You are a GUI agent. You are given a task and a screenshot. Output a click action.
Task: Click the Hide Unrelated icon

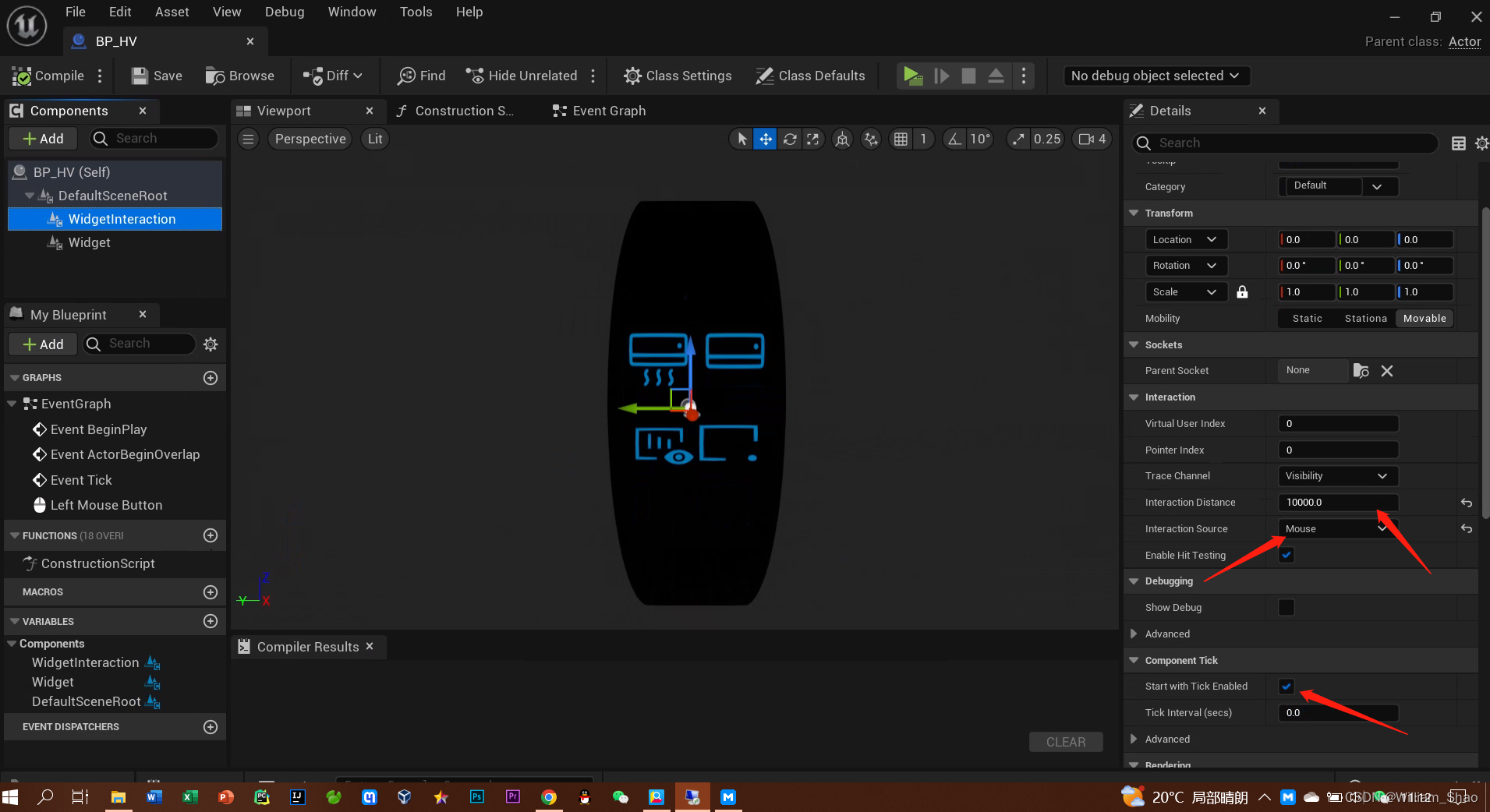(475, 76)
